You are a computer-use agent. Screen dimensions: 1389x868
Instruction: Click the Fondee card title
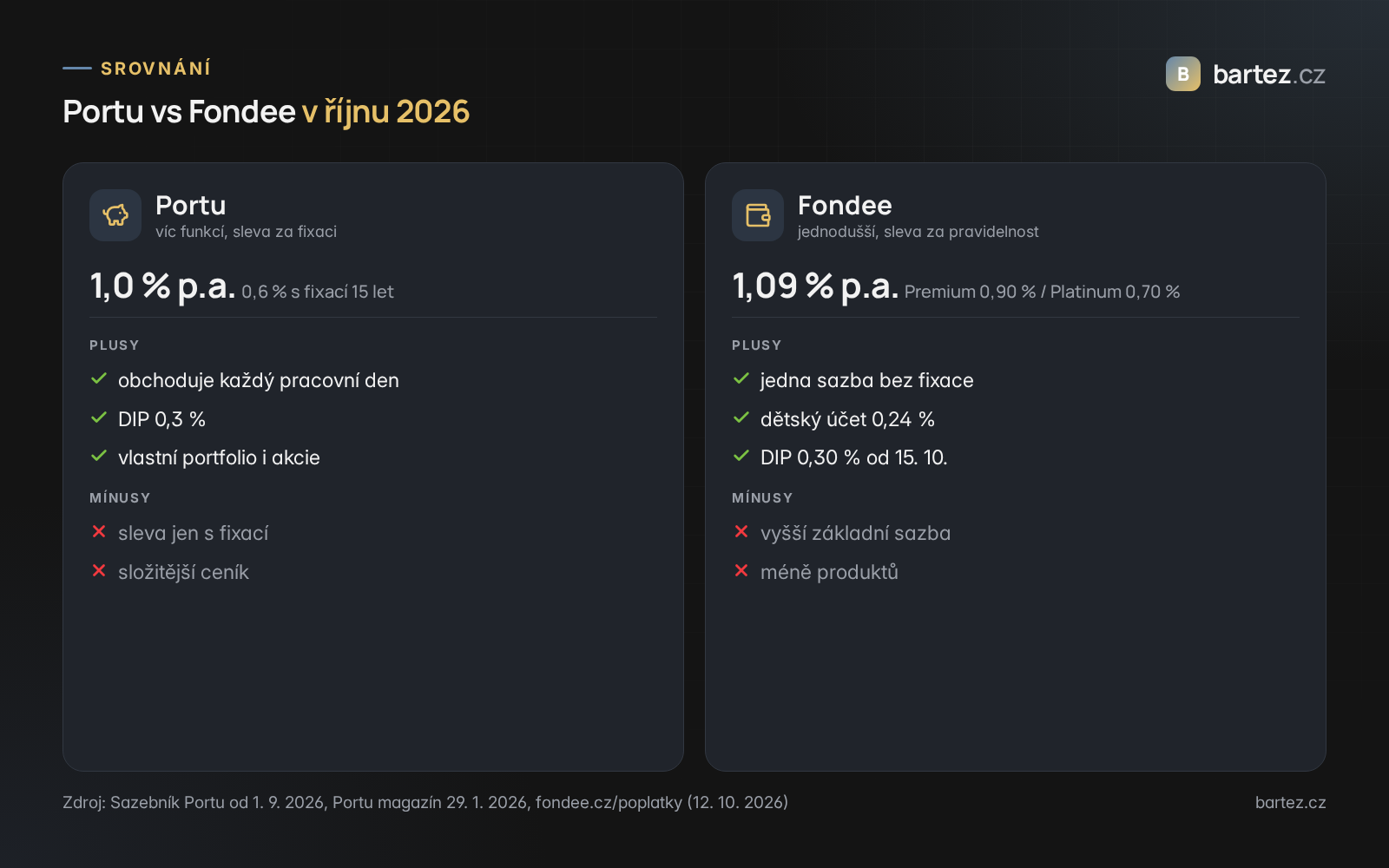click(x=845, y=206)
